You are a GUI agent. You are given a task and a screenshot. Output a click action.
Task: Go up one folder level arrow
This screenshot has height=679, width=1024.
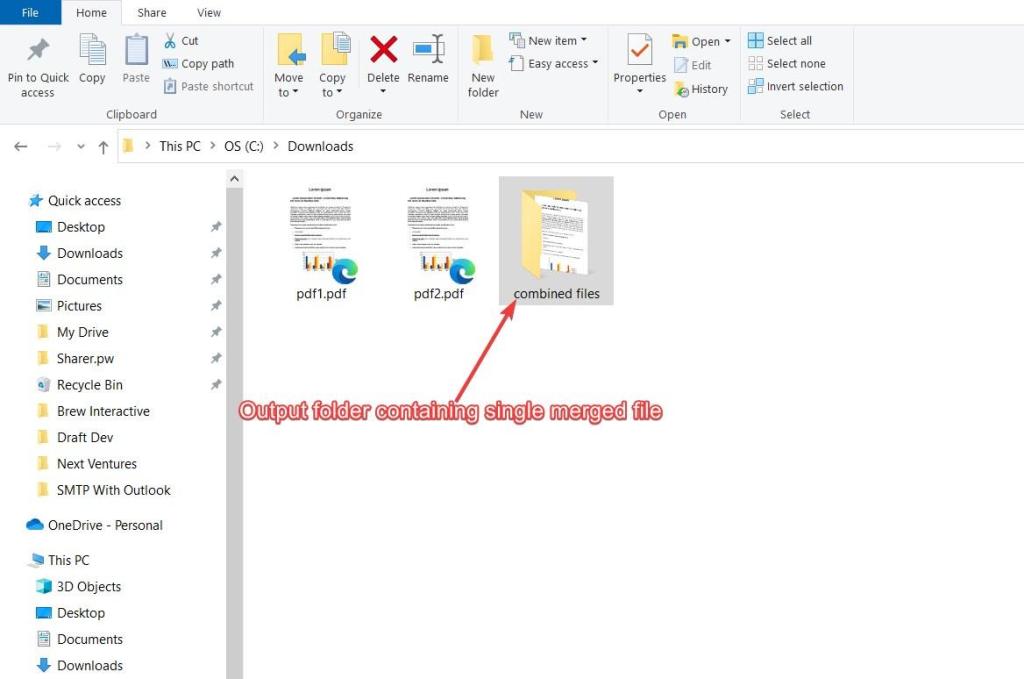click(x=103, y=147)
